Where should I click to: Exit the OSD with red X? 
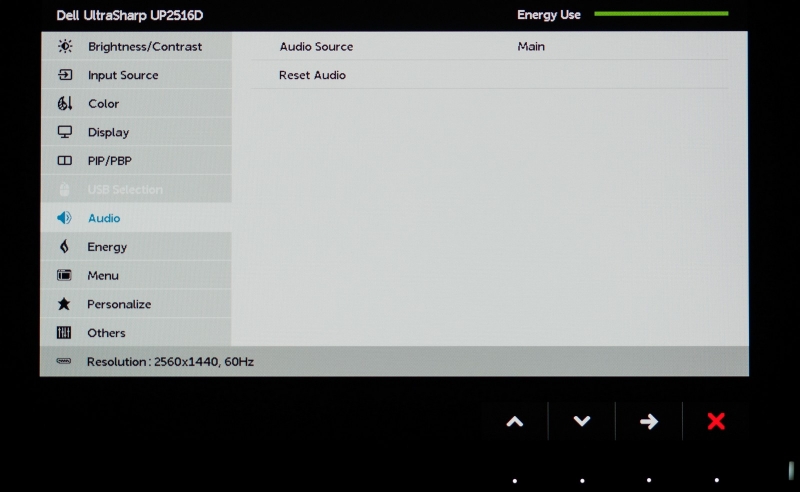coord(716,422)
